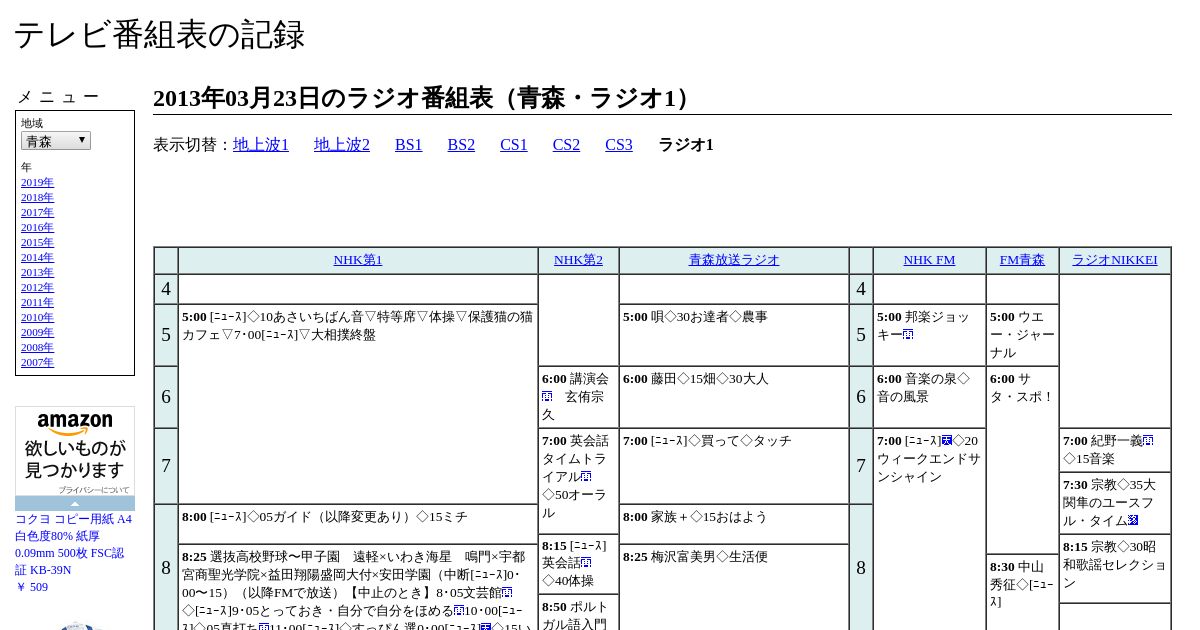Select the 7:00 買って◇タッチ program cell

(x=734, y=466)
